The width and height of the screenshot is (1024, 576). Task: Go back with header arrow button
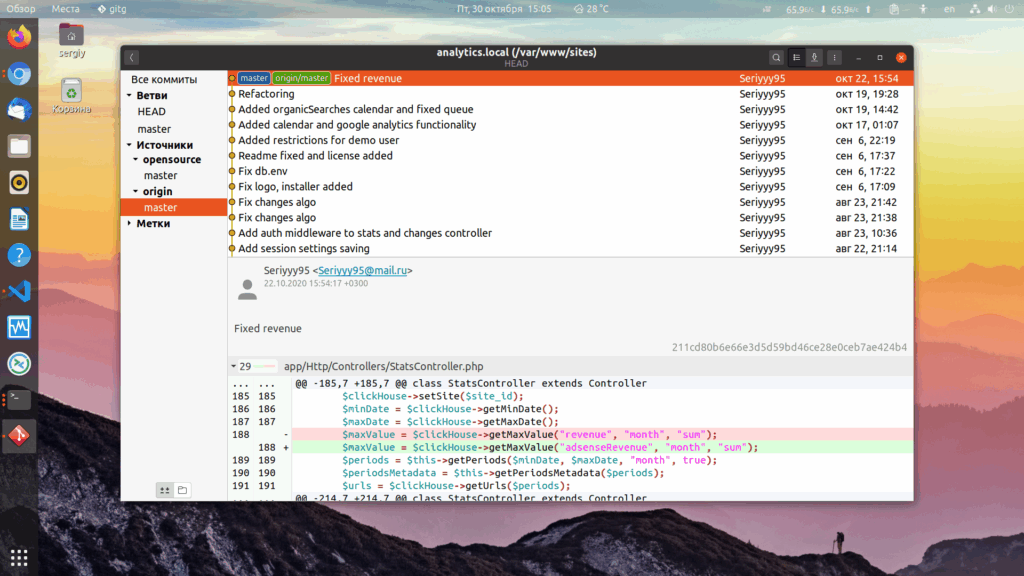pyautogui.click(x=131, y=57)
